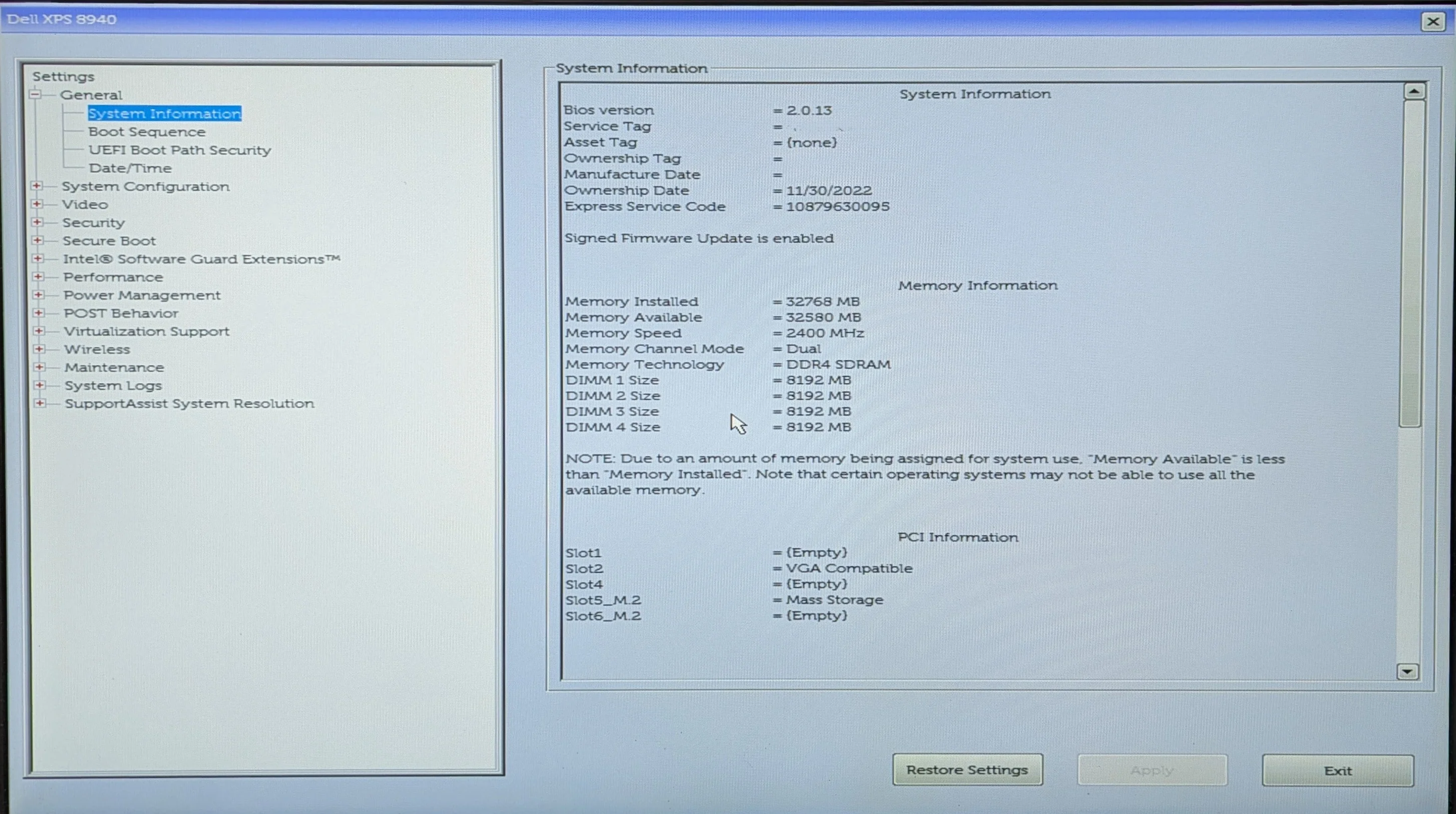Click the Signed Firmware Update is enabled line
The width and height of the screenshot is (1456, 814).
pos(699,238)
